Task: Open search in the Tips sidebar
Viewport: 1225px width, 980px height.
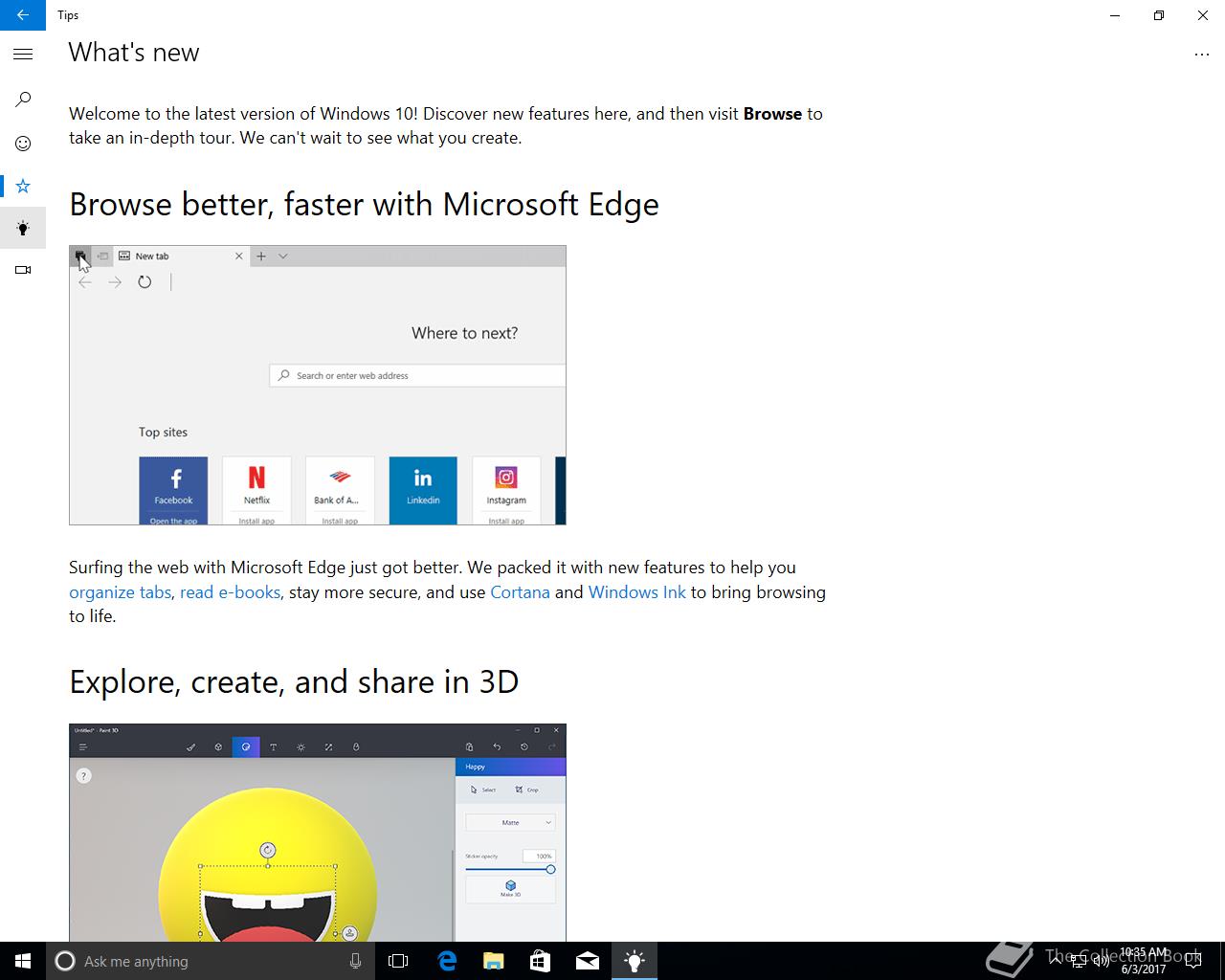Action: [23, 100]
